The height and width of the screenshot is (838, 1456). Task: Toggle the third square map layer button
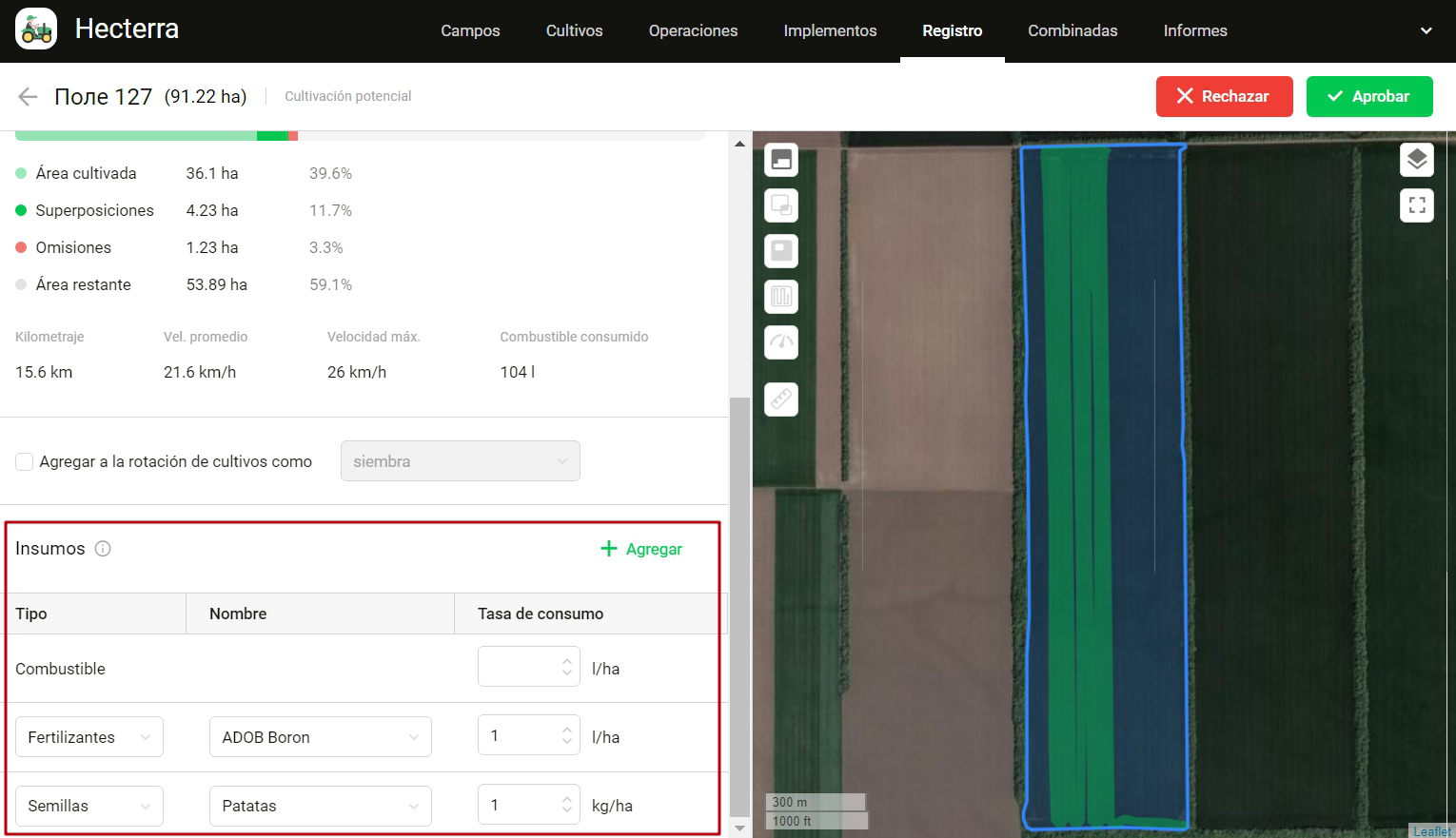tap(781, 251)
